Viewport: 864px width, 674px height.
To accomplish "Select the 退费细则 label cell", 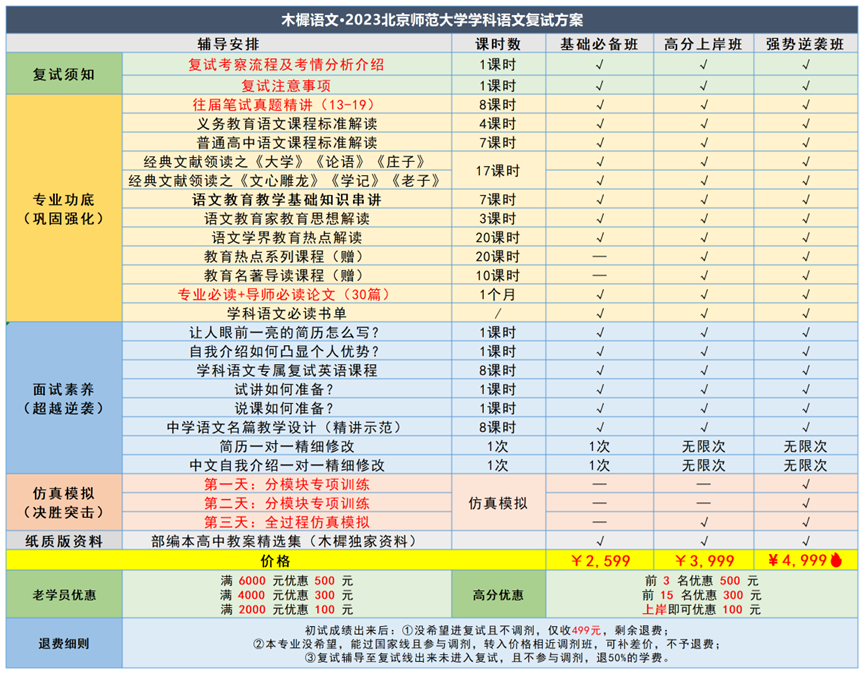I will pyautogui.click(x=64, y=643).
